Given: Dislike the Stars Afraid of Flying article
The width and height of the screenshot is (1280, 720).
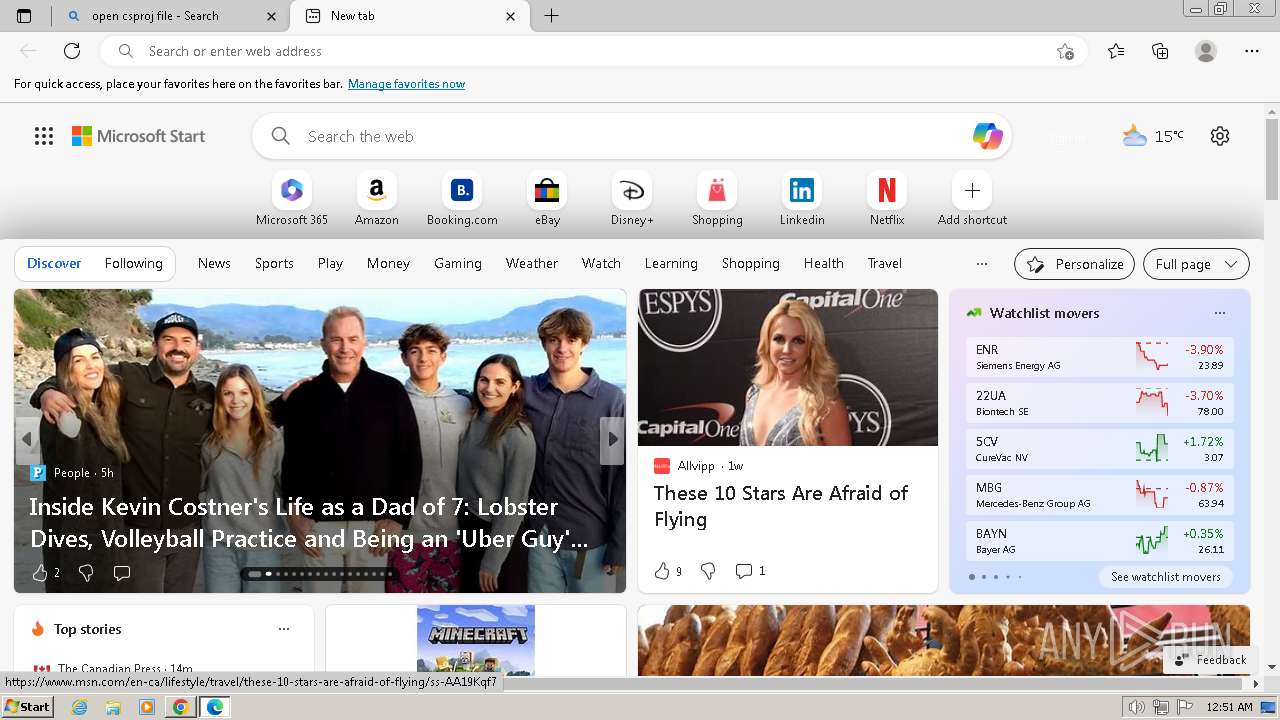Looking at the screenshot, I should click(708, 571).
